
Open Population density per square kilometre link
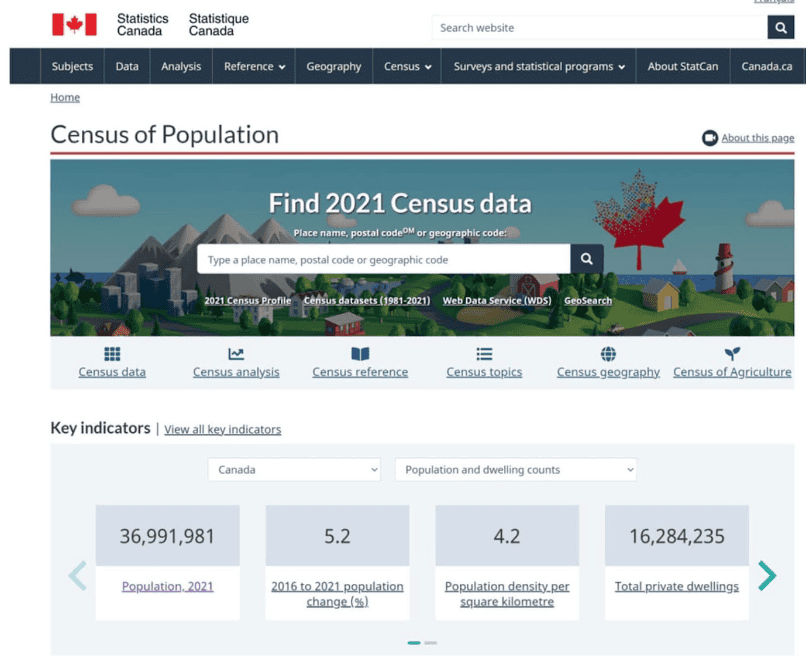click(x=507, y=594)
